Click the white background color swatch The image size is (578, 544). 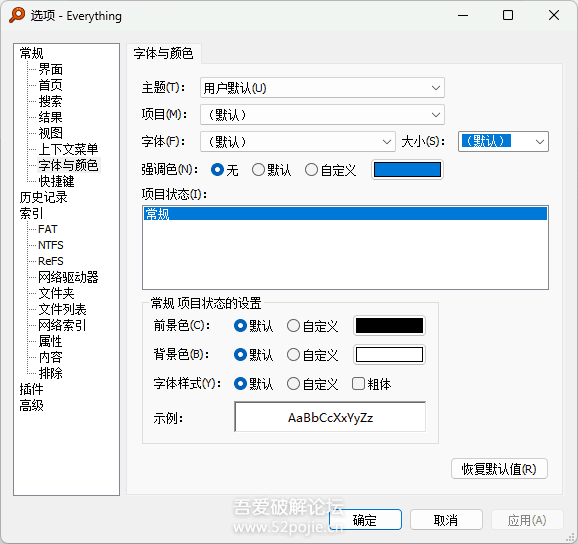[x=389, y=355]
